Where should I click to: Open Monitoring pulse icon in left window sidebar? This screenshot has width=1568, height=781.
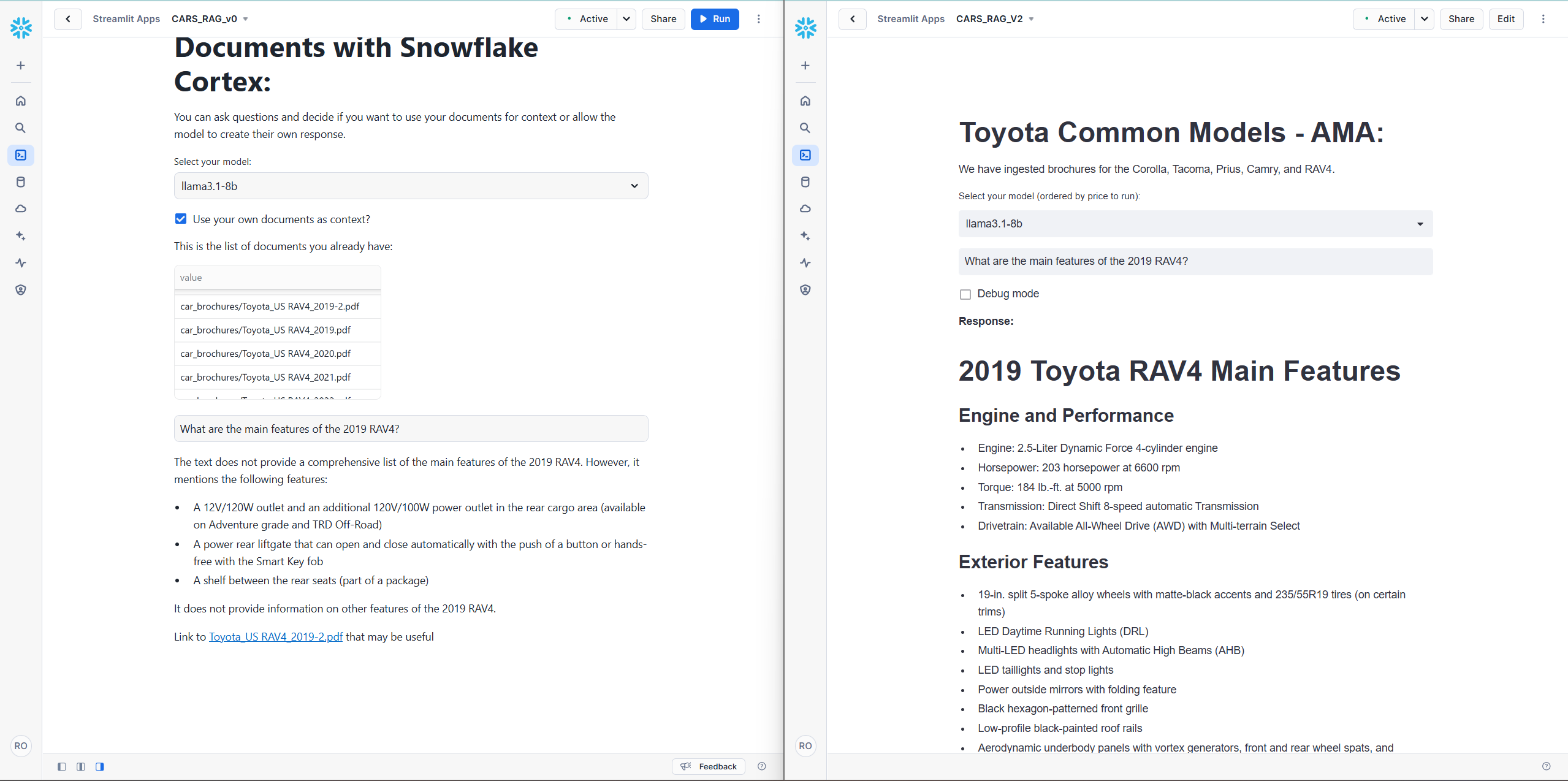click(21, 263)
